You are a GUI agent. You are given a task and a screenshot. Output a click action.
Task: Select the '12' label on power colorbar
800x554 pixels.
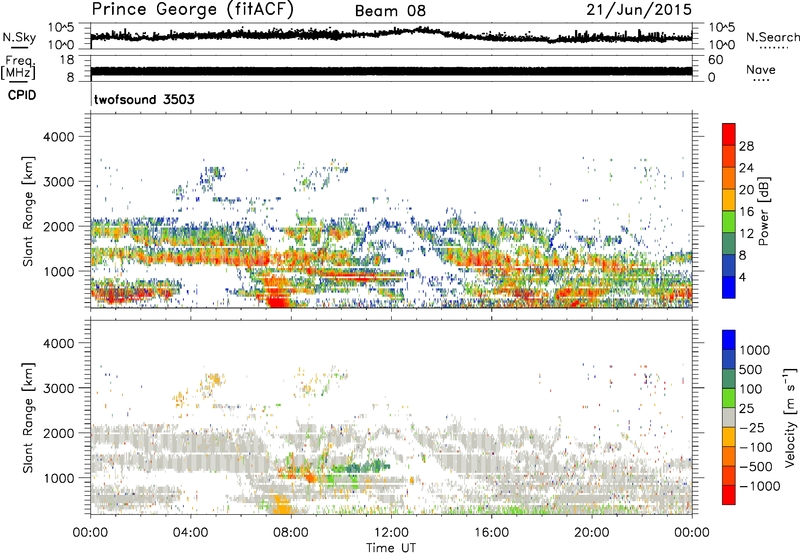tap(746, 234)
